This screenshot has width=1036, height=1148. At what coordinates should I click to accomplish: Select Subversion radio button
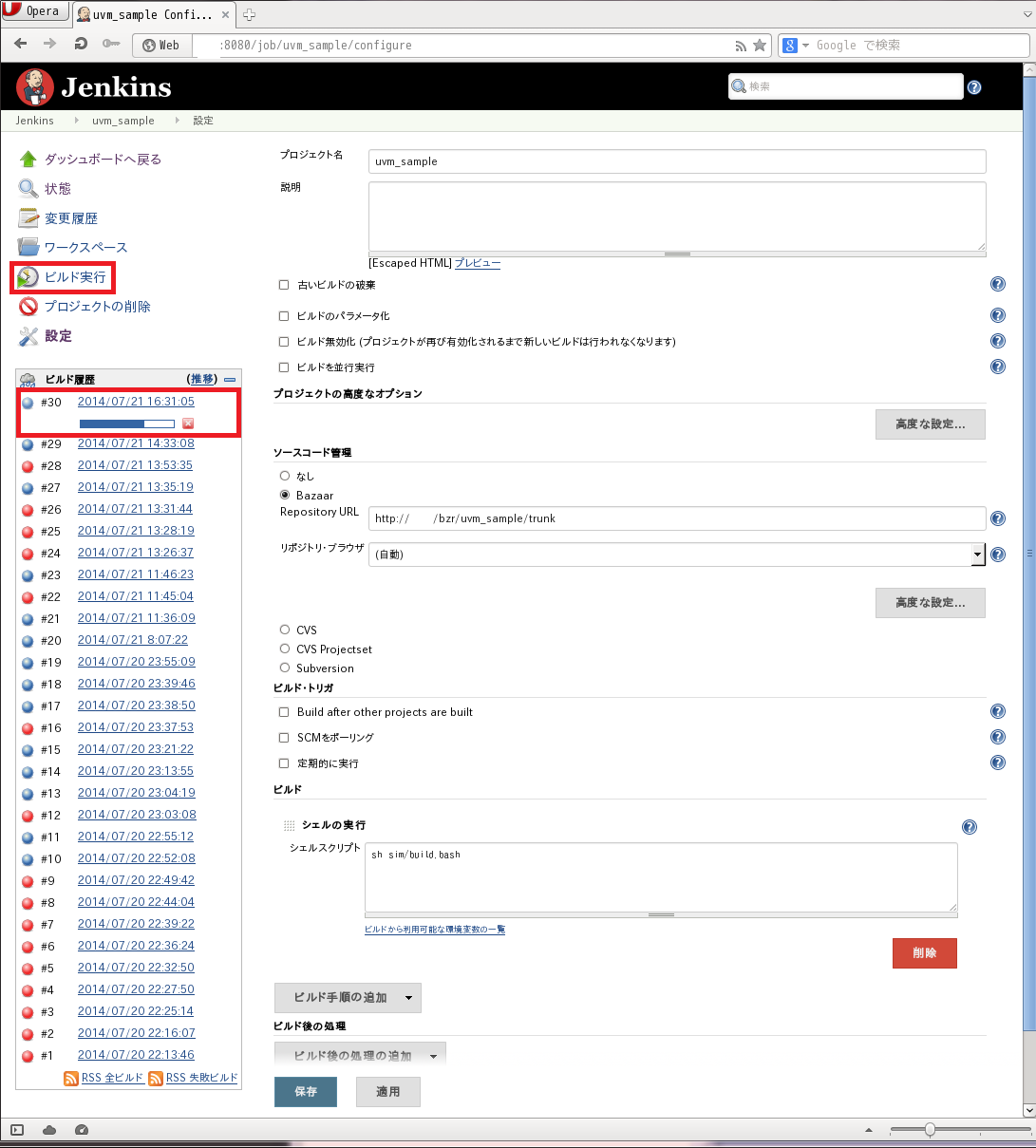click(x=285, y=668)
